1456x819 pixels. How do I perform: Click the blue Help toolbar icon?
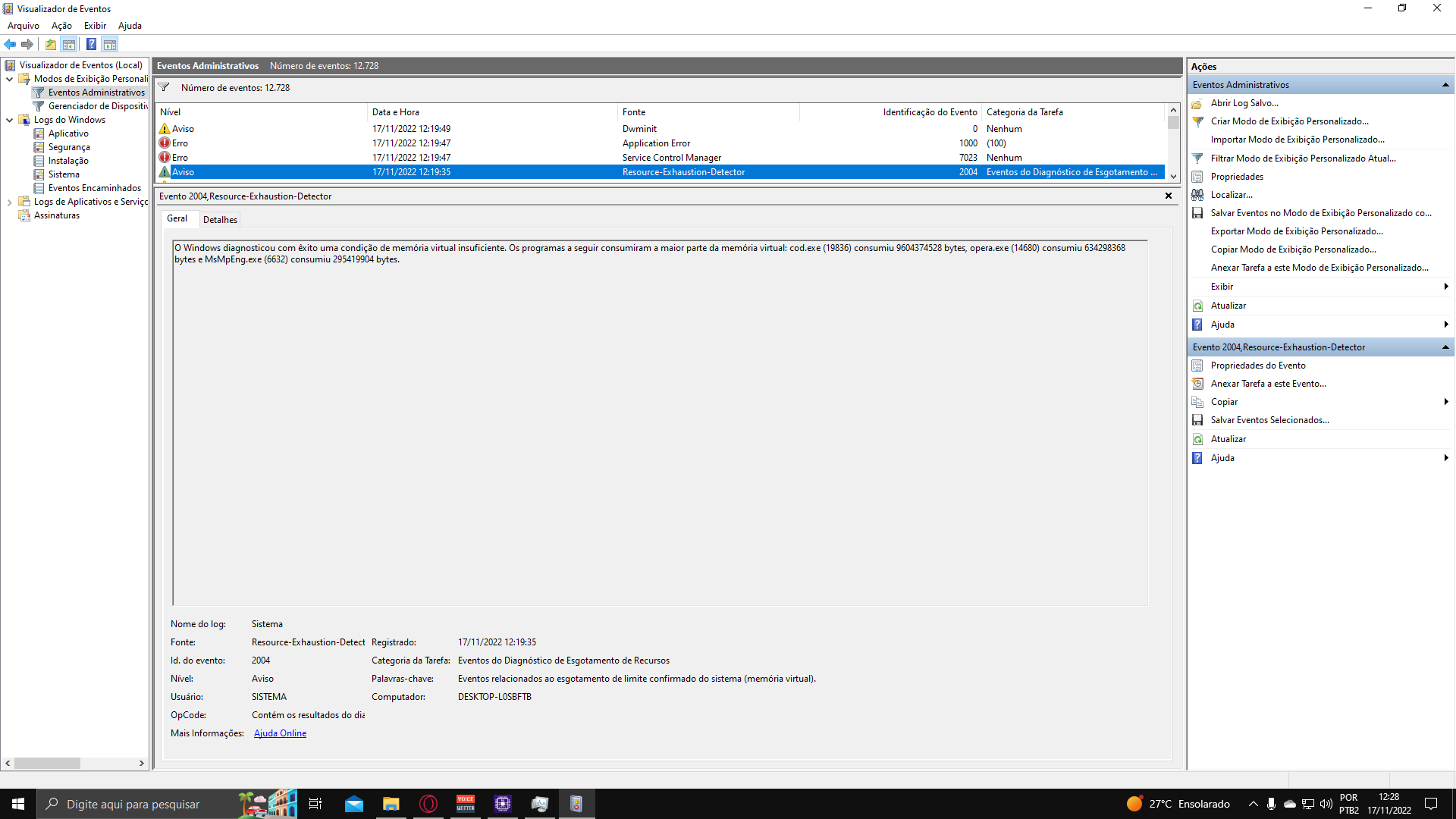[x=91, y=44]
